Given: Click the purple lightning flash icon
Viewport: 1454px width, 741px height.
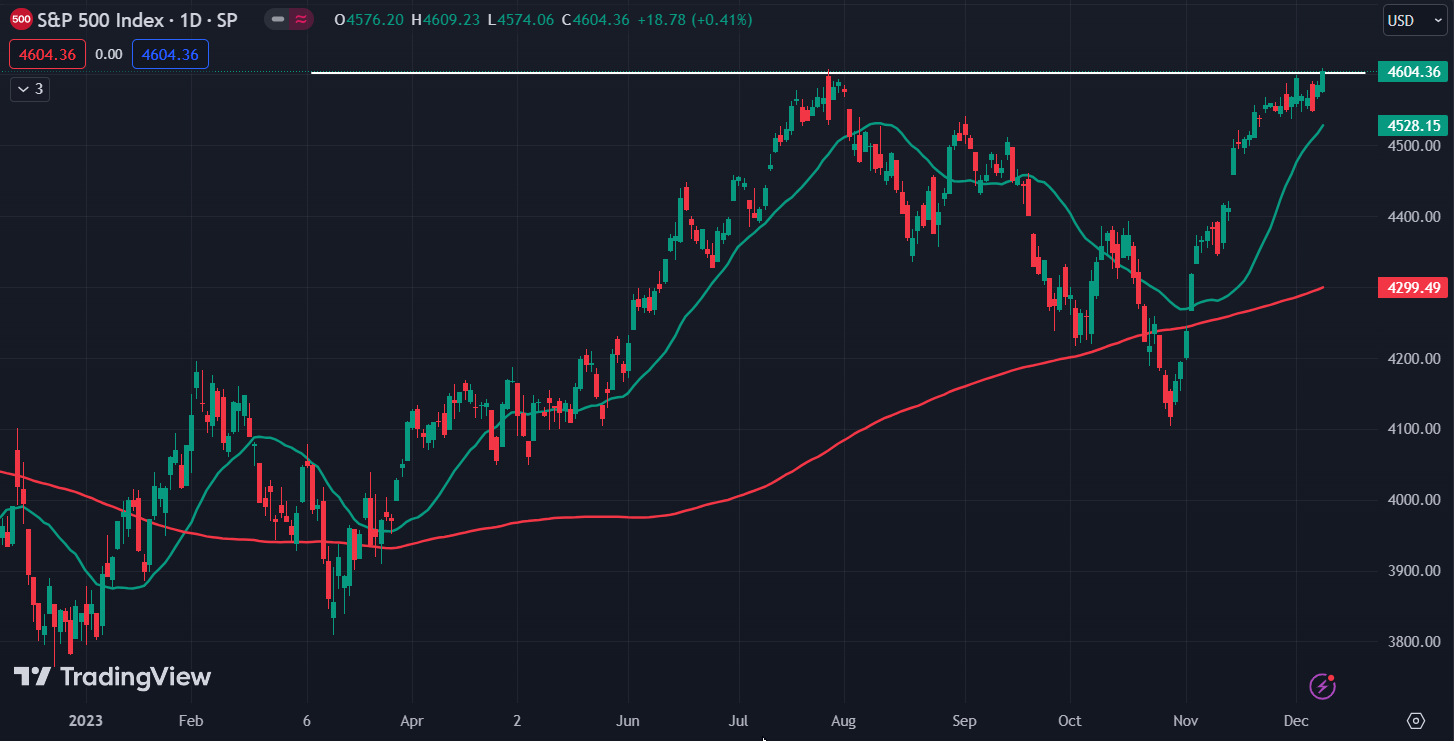Looking at the screenshot, I should point(1323,686).
